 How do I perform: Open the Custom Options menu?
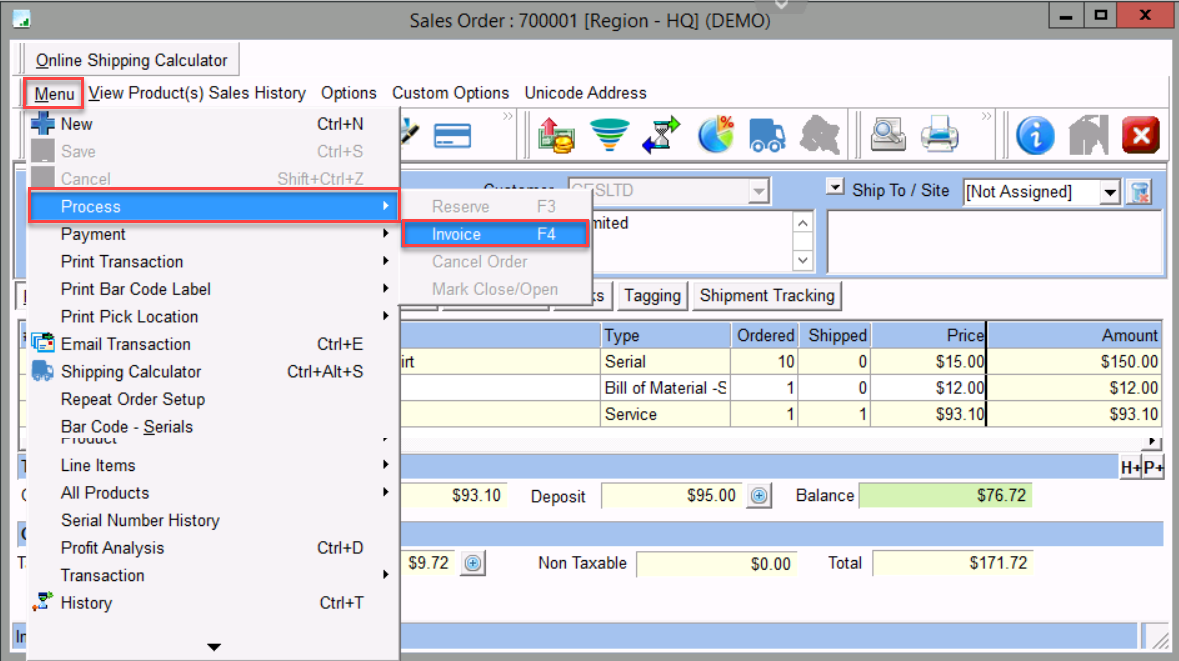450,93
